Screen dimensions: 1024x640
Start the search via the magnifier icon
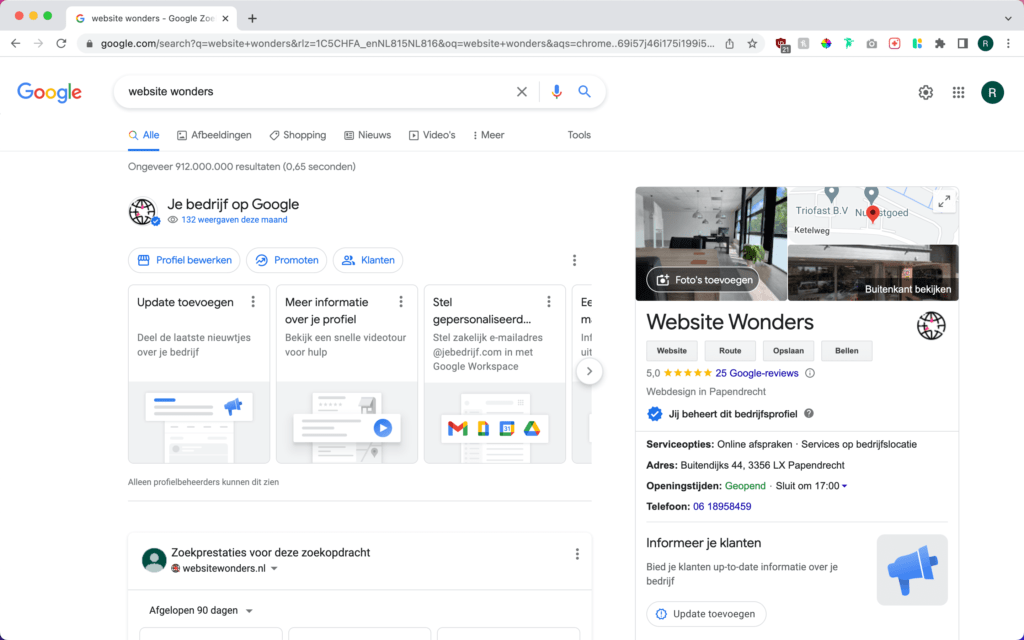click(x=584, y=91)
